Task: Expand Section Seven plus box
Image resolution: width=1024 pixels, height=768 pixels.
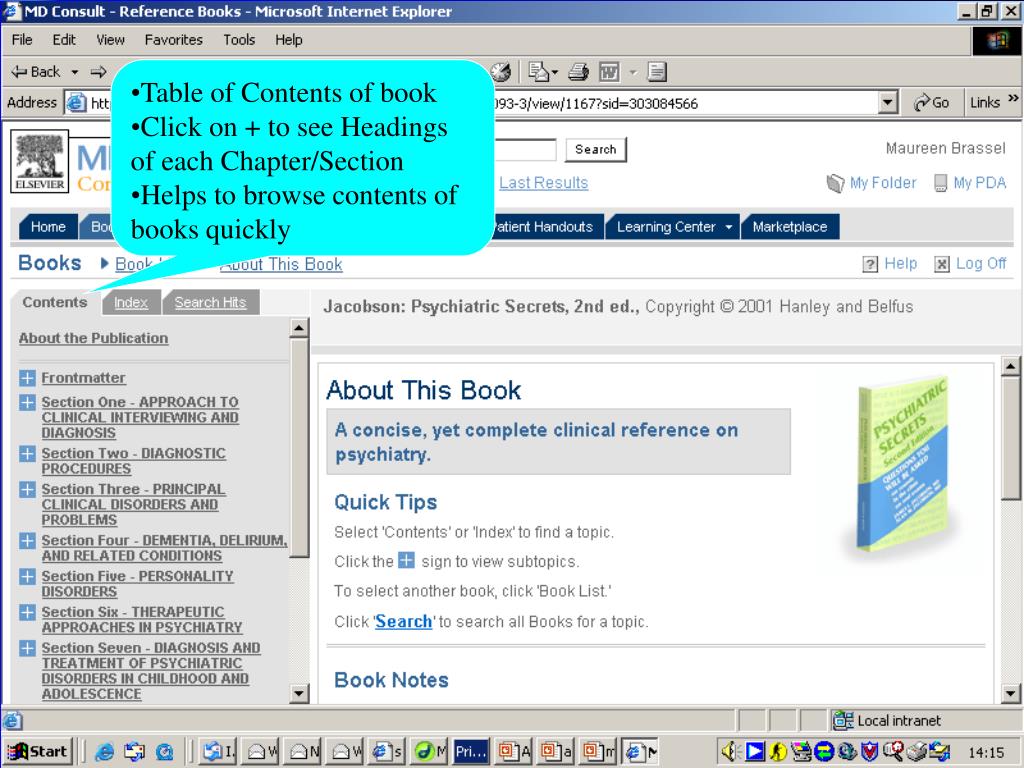Action: [27, 648]
